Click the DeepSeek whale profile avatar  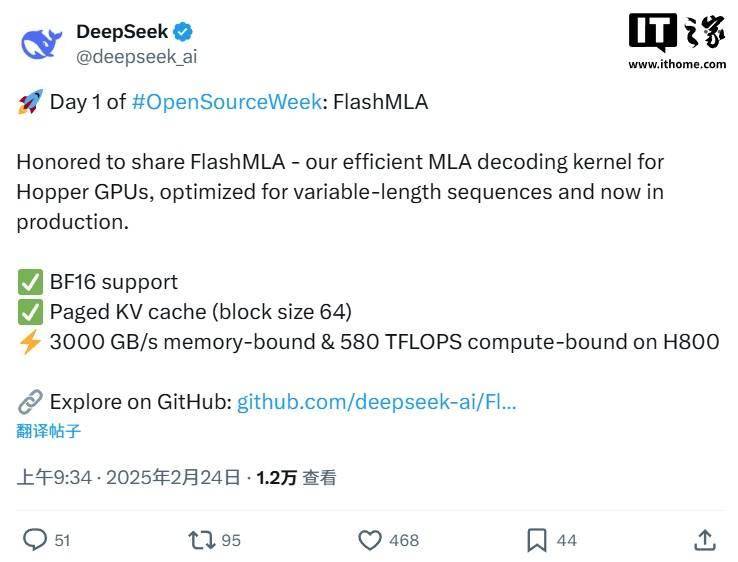(x=41, y=43)
